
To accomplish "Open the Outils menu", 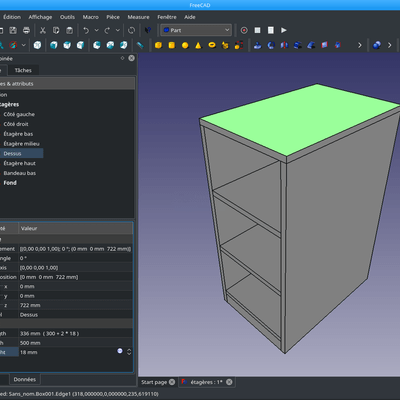I will coord(67,17).
